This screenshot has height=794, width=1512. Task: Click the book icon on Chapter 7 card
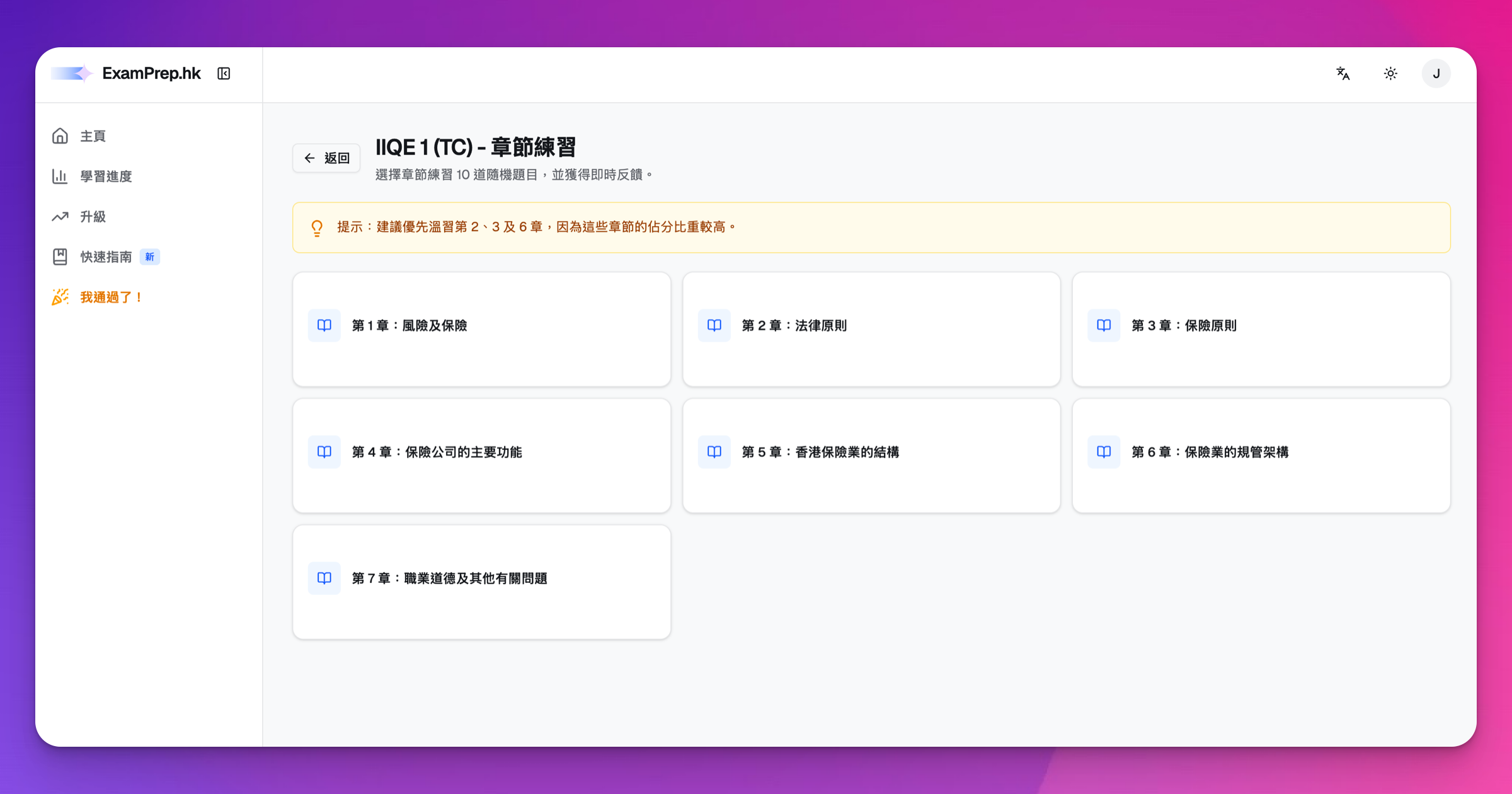(x=324, y=578)
